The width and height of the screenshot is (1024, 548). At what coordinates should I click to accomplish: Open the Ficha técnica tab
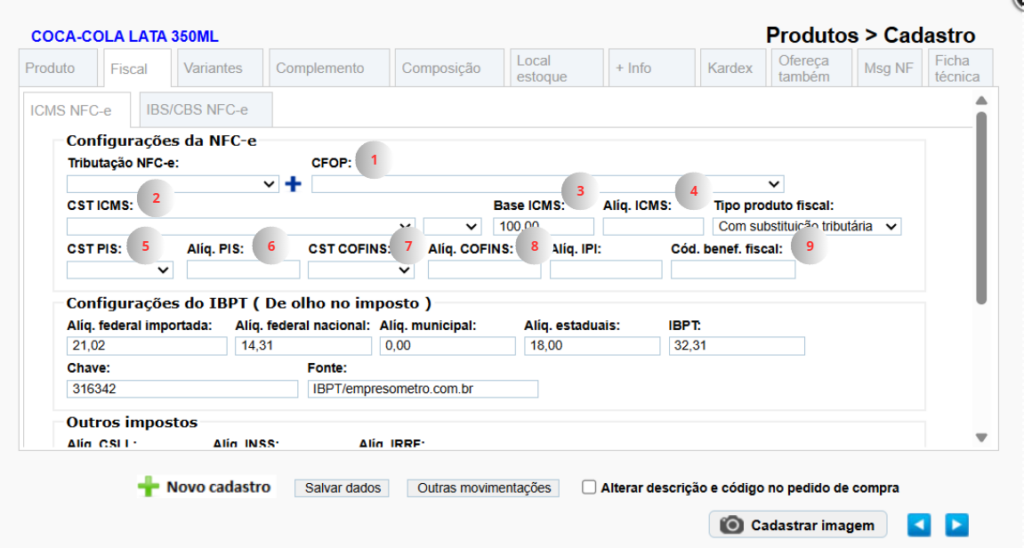coord(960,68)
